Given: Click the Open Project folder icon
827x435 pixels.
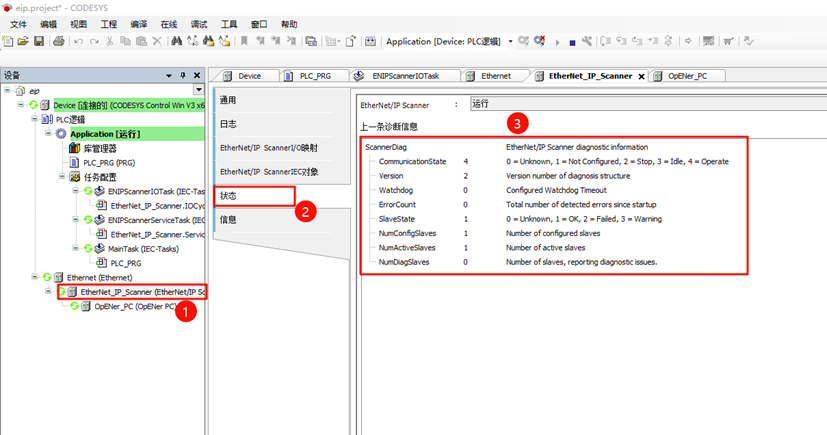Looking at the screenshot, I should click(x=23, y=41).
